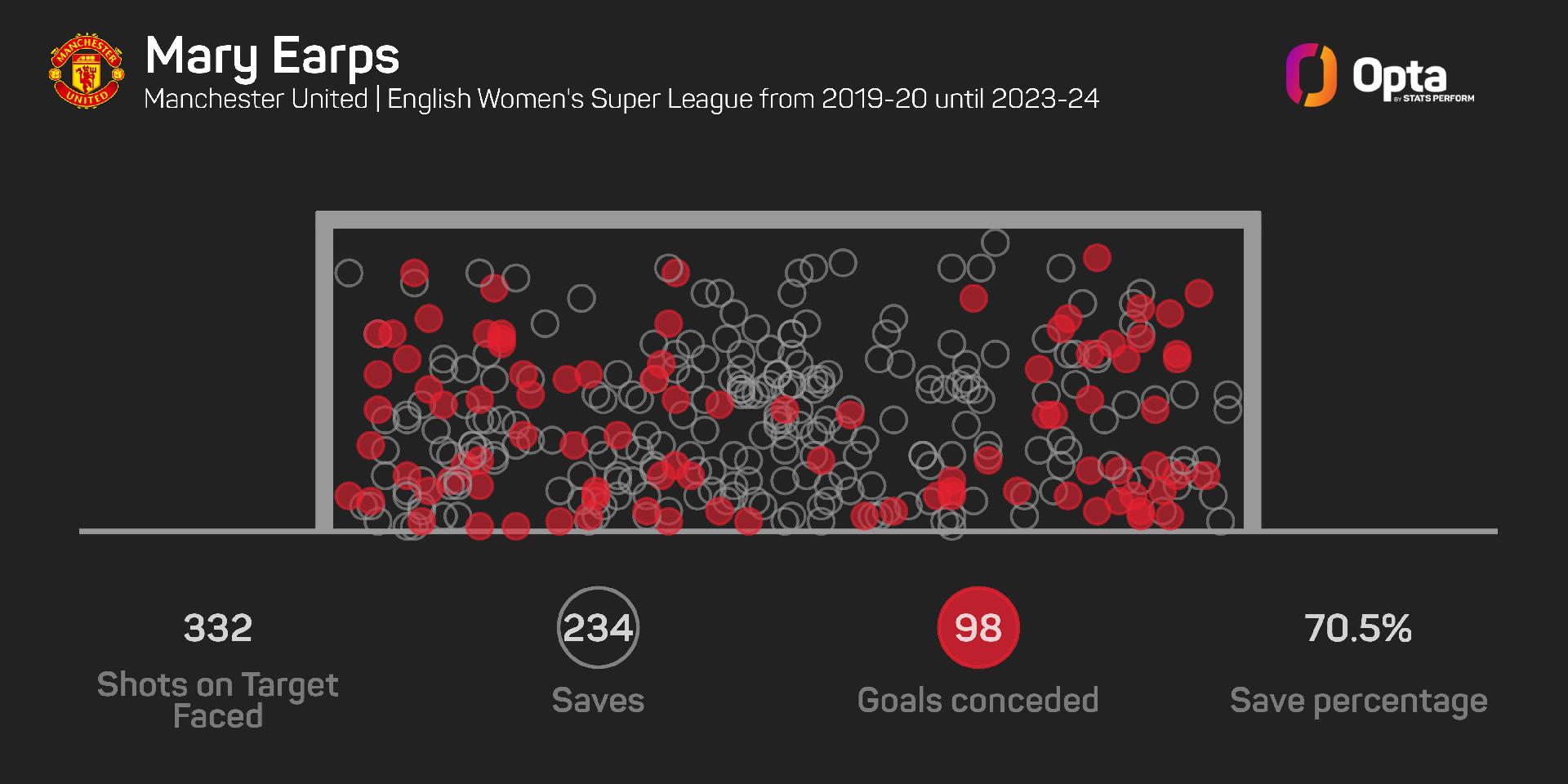Image resolution: width=1568 pixels, height=784 pixels.
Task: Click the 'Mary Earps' title
Action: point(272,56)
